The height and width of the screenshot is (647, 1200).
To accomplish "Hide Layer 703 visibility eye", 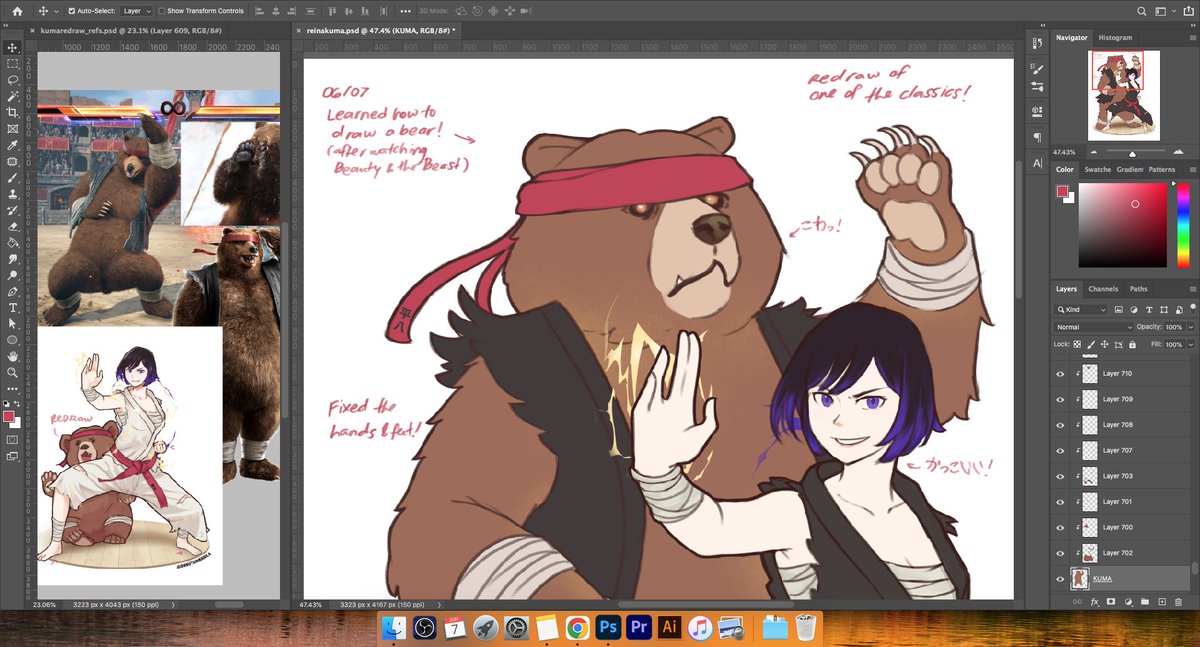I will coord(1060,476).
